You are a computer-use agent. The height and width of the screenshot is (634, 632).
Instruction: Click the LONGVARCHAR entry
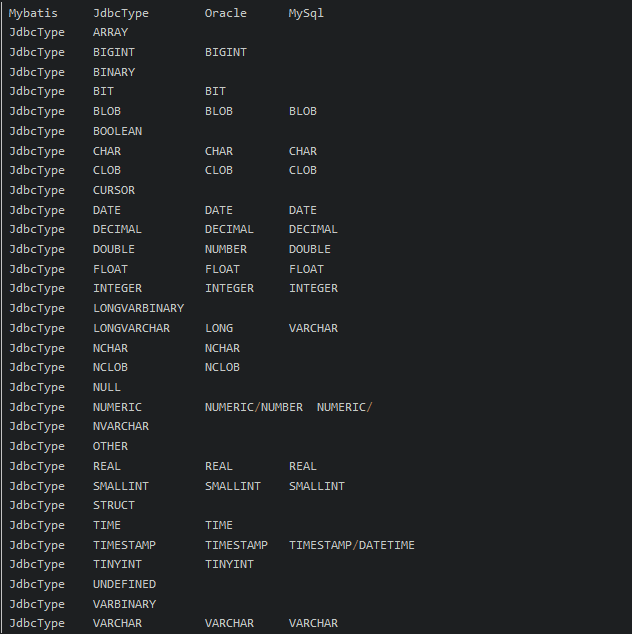pyautogui.click(x=131, y=328)
